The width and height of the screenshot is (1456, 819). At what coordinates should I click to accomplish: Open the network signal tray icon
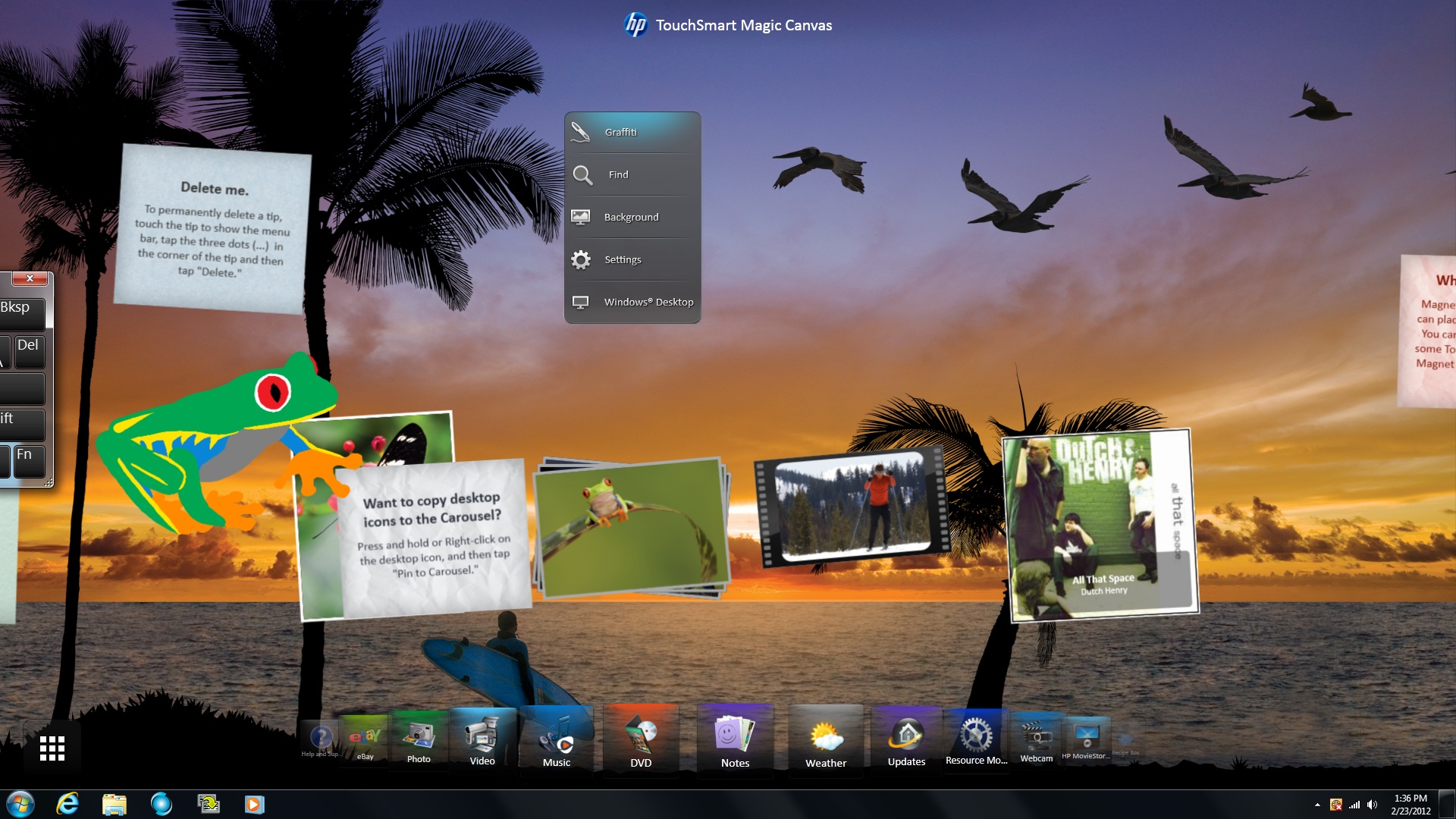1354,805
